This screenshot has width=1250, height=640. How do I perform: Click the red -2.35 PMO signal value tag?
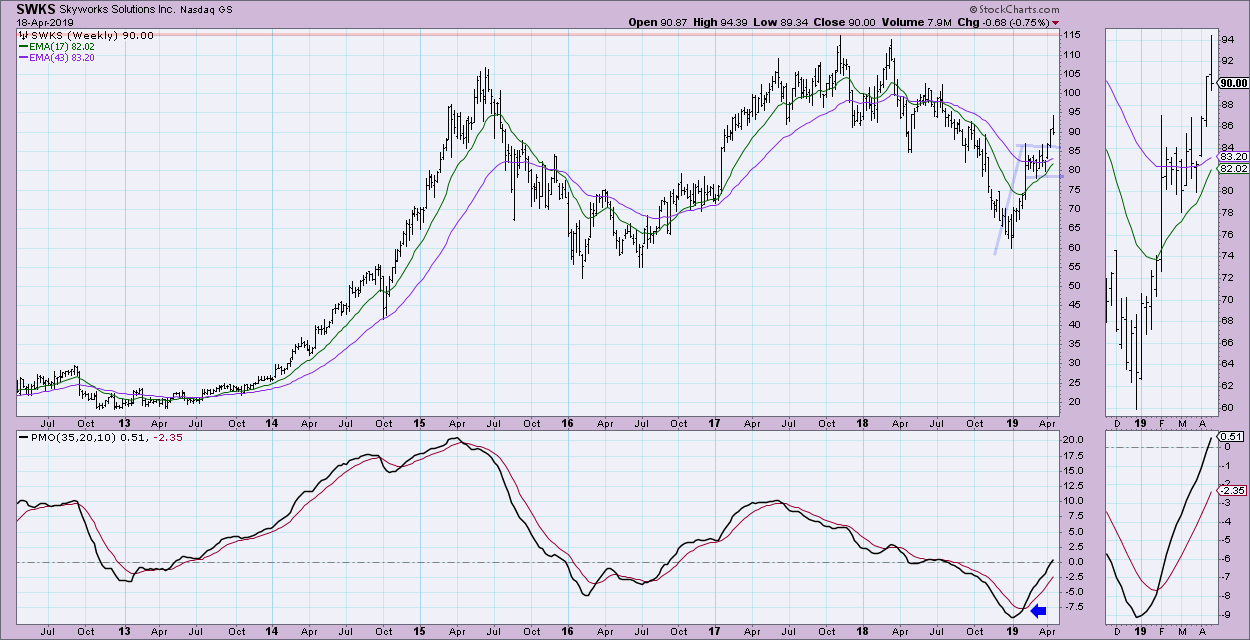1233,491
